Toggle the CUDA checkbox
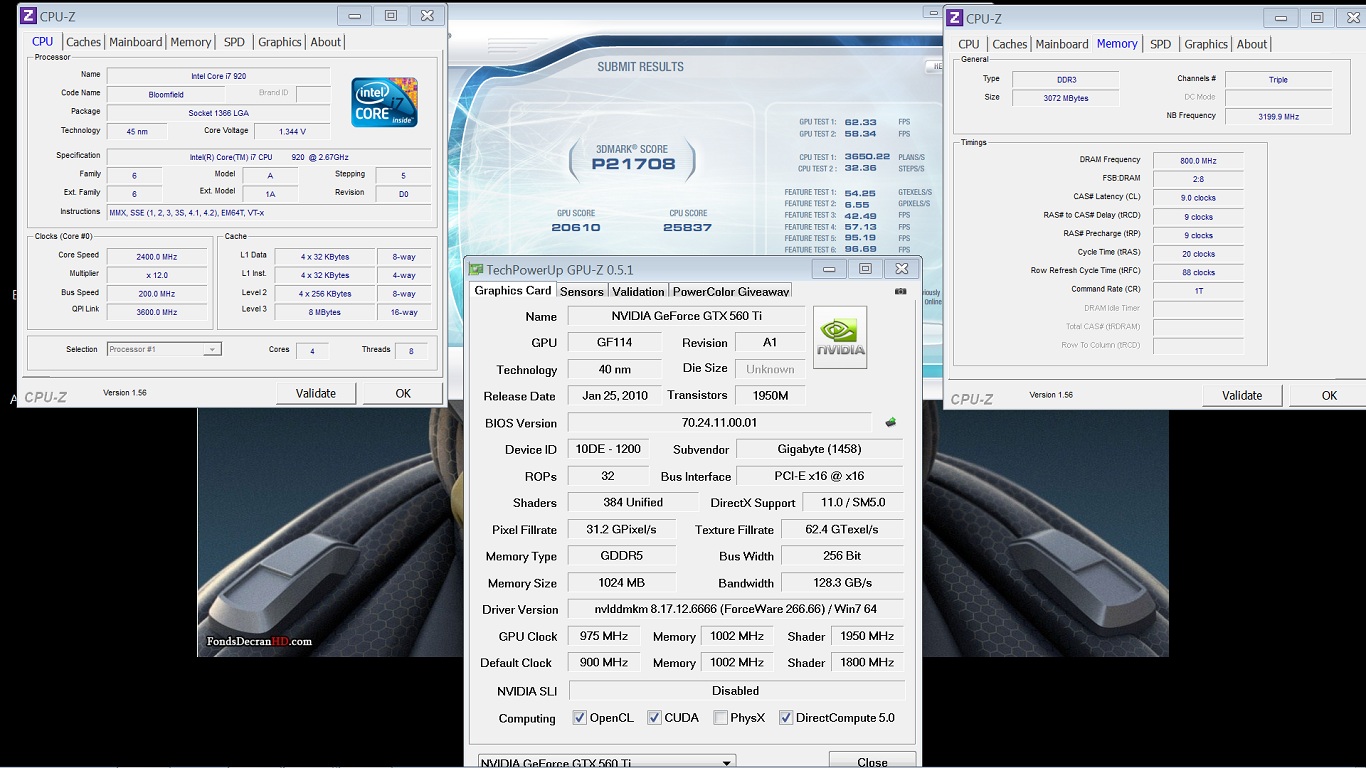Image resolution: width=1366 pixels, height=768 pixels. tap(654, 718)
